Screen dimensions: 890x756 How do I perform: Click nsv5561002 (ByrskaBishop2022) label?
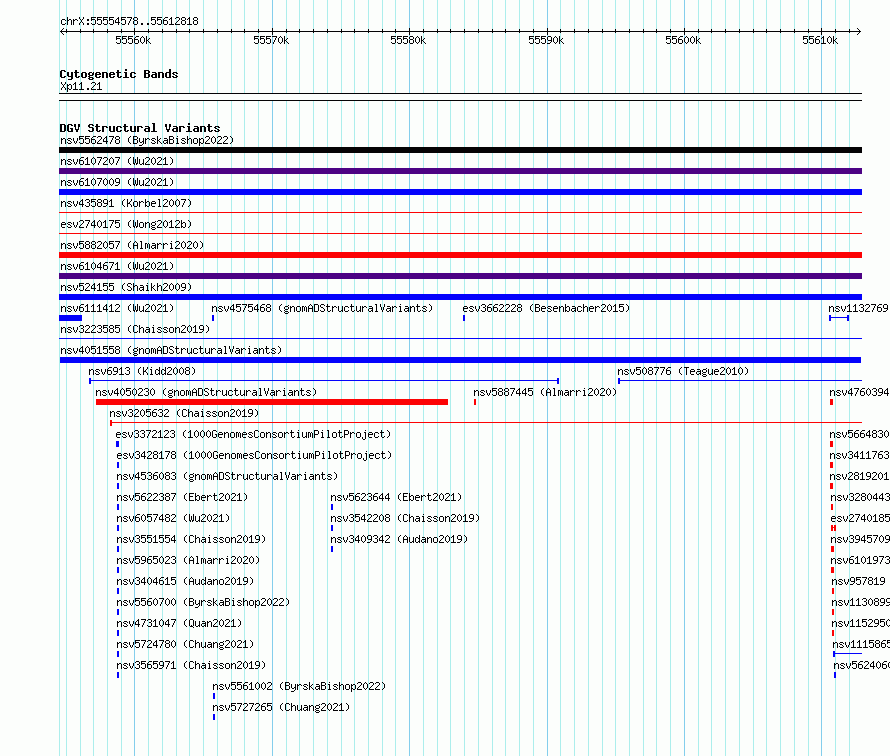tap(299, 686)
